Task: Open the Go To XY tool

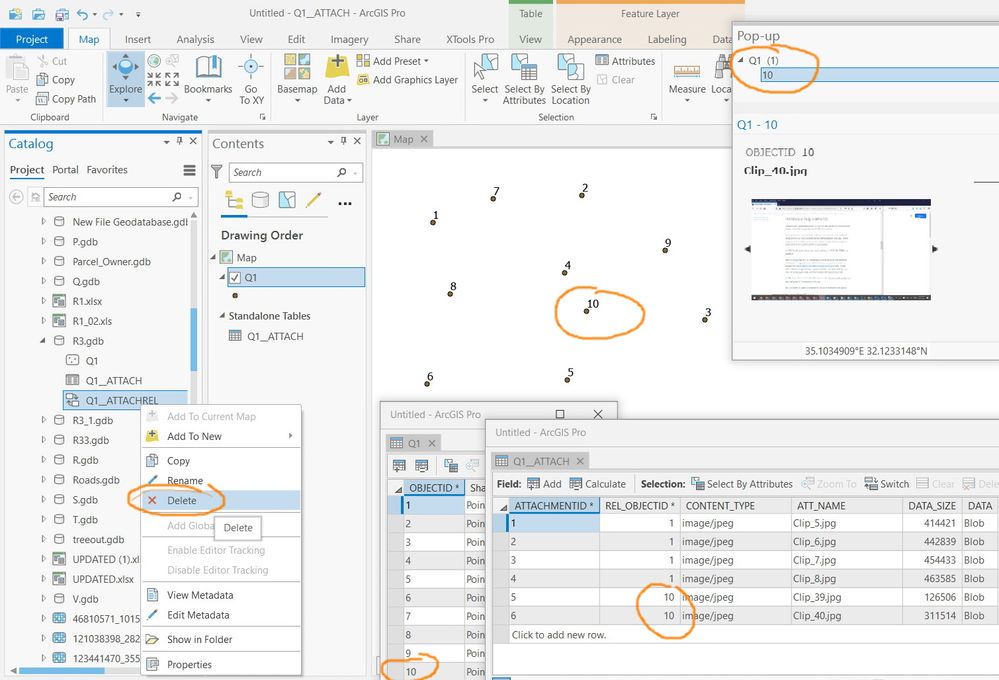Action: [251, 79]
